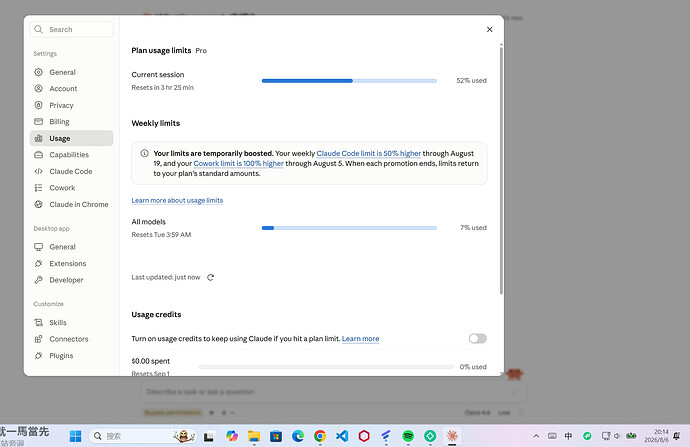Click the boosted limits info icon
The image size is (690, 447).
point(144,153)
